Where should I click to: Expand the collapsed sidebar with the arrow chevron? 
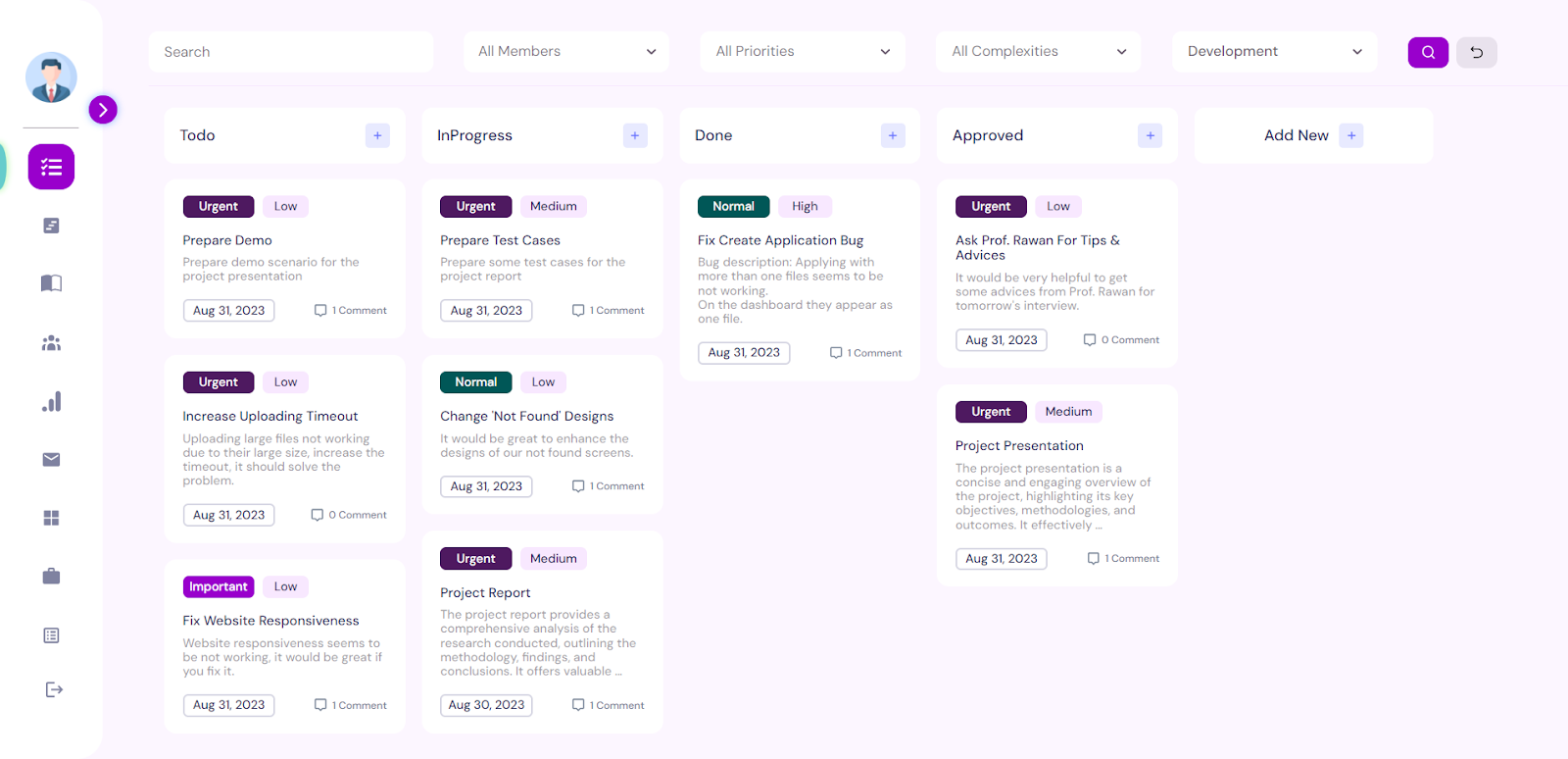click(103, 110)
